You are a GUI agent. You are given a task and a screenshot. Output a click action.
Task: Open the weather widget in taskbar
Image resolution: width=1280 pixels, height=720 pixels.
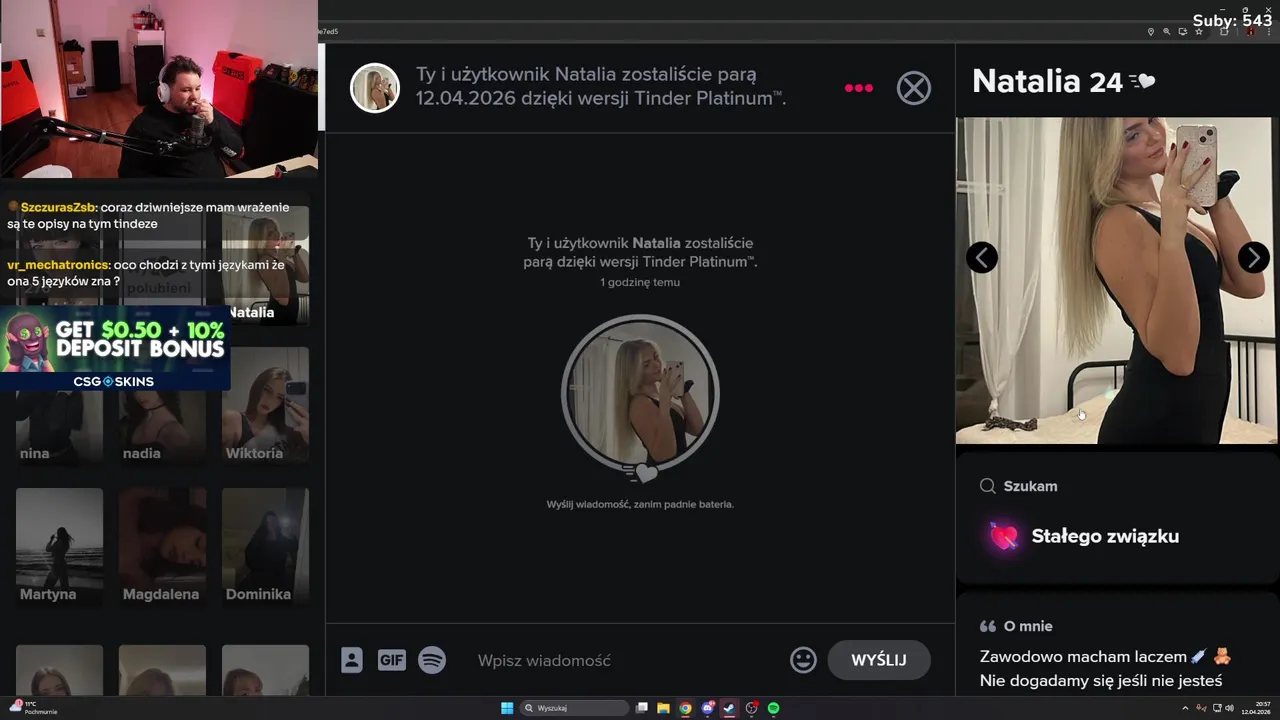click(x=32, y=708)
